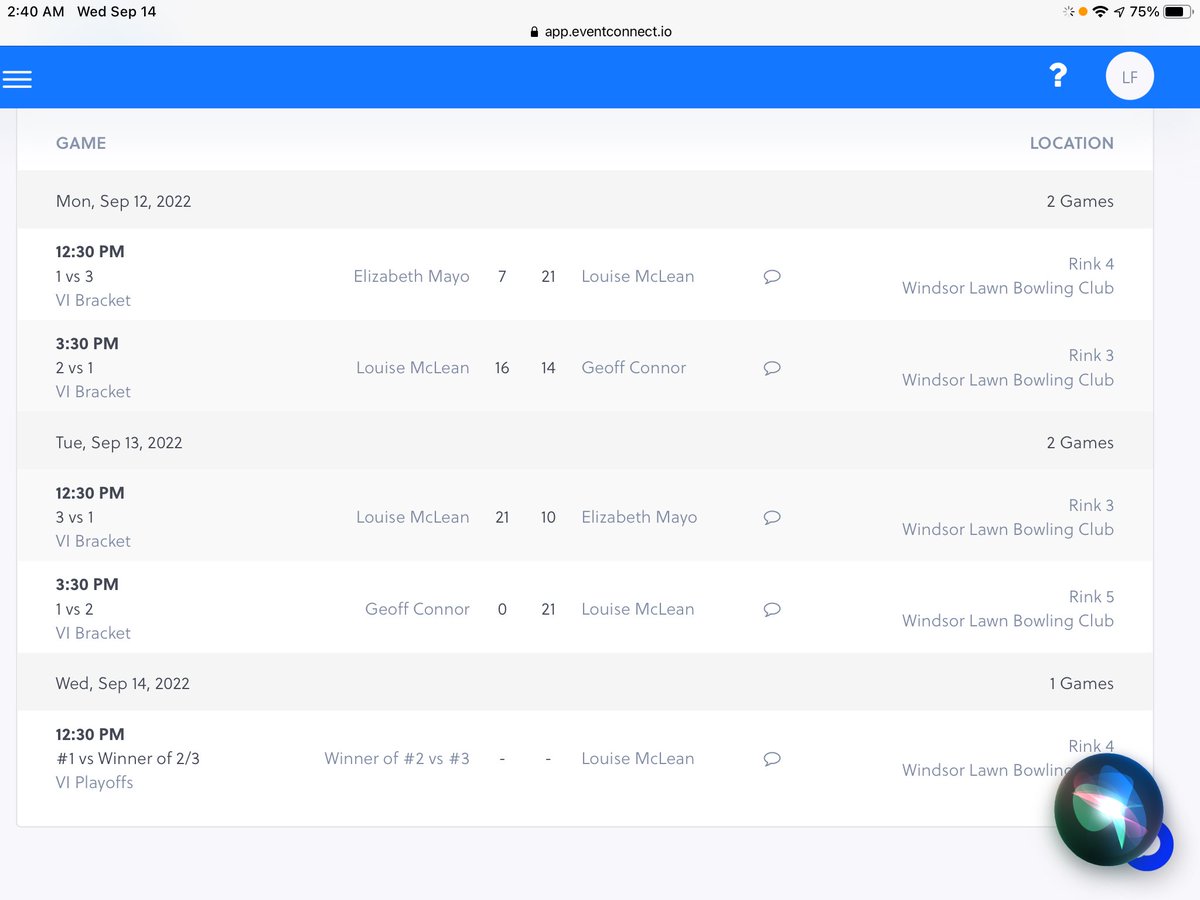Click '2 Games' count on Sep 13

(x=1080, y=442)
